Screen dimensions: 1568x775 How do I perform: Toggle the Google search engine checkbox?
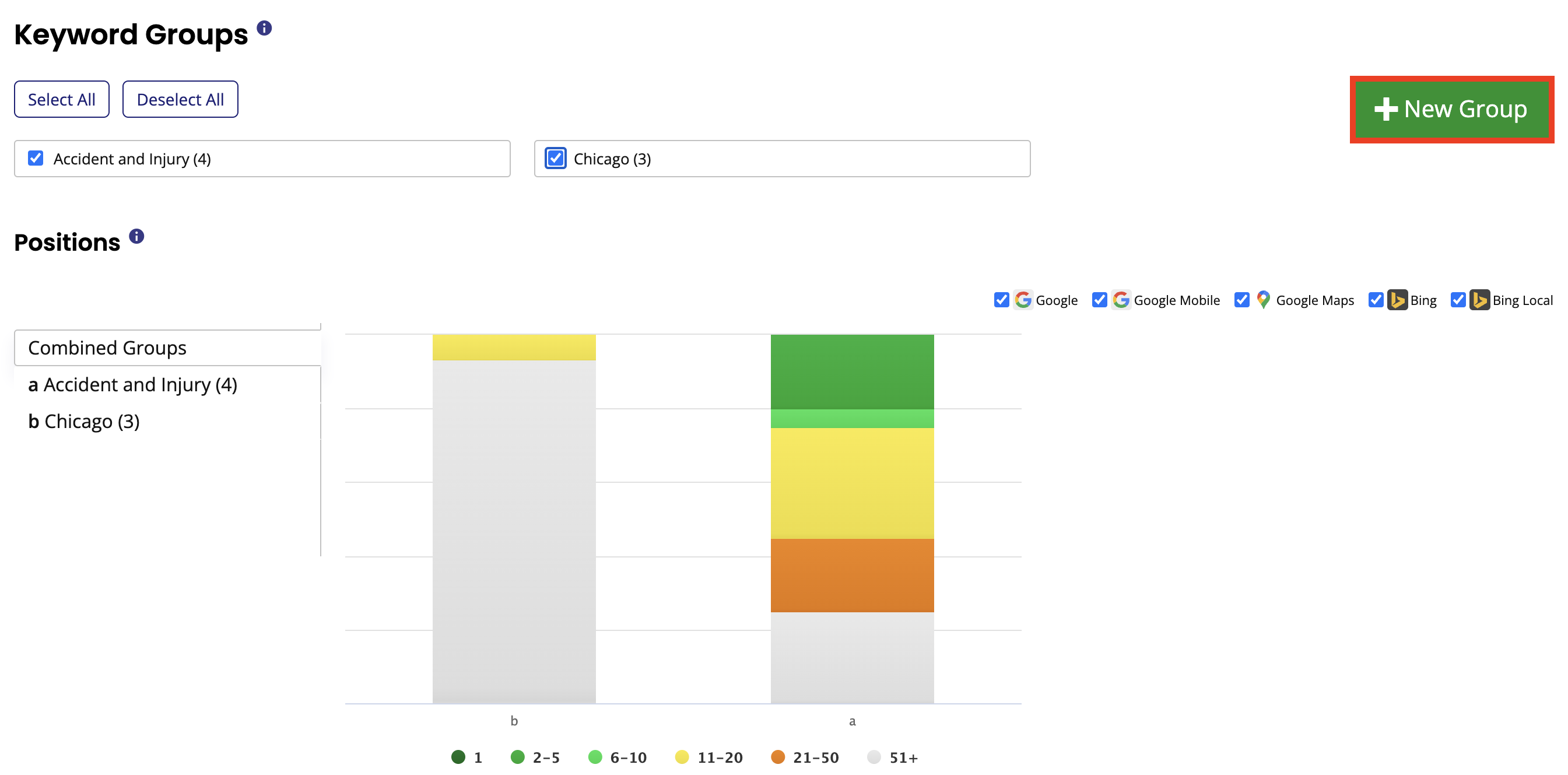click(x=1001, y=300)
